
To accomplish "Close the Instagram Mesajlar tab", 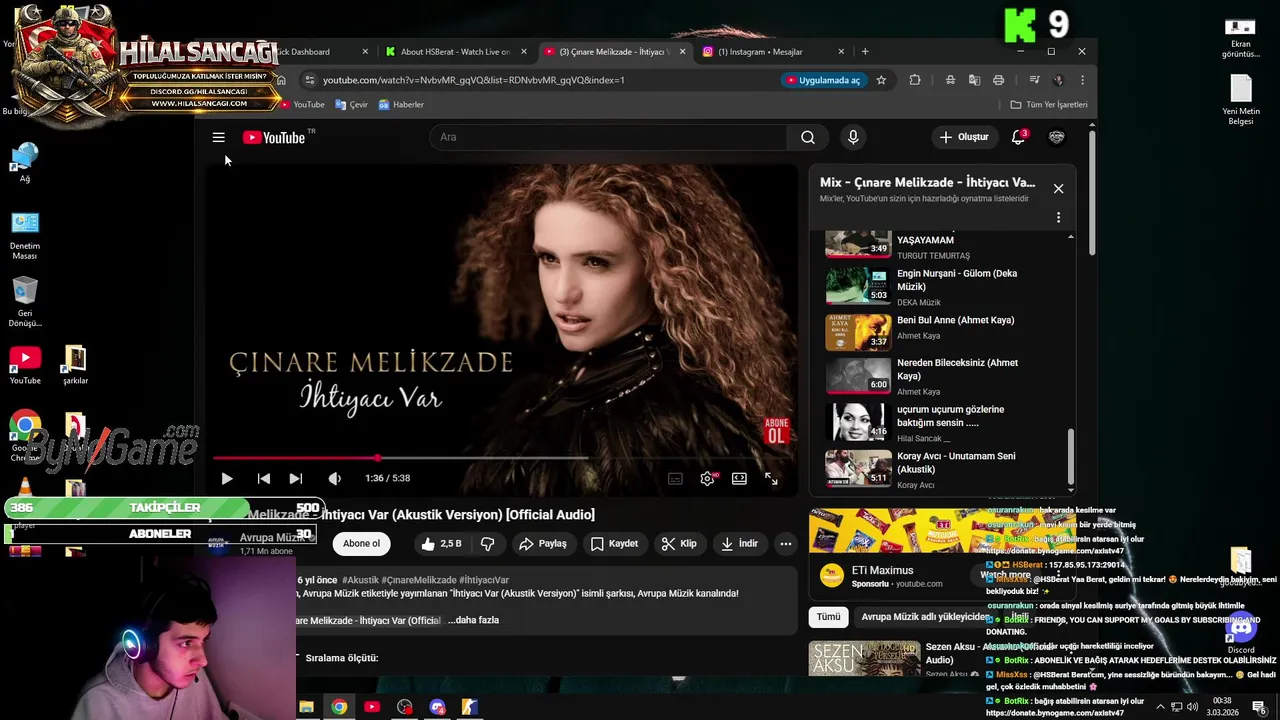I will tap(841, 52).
